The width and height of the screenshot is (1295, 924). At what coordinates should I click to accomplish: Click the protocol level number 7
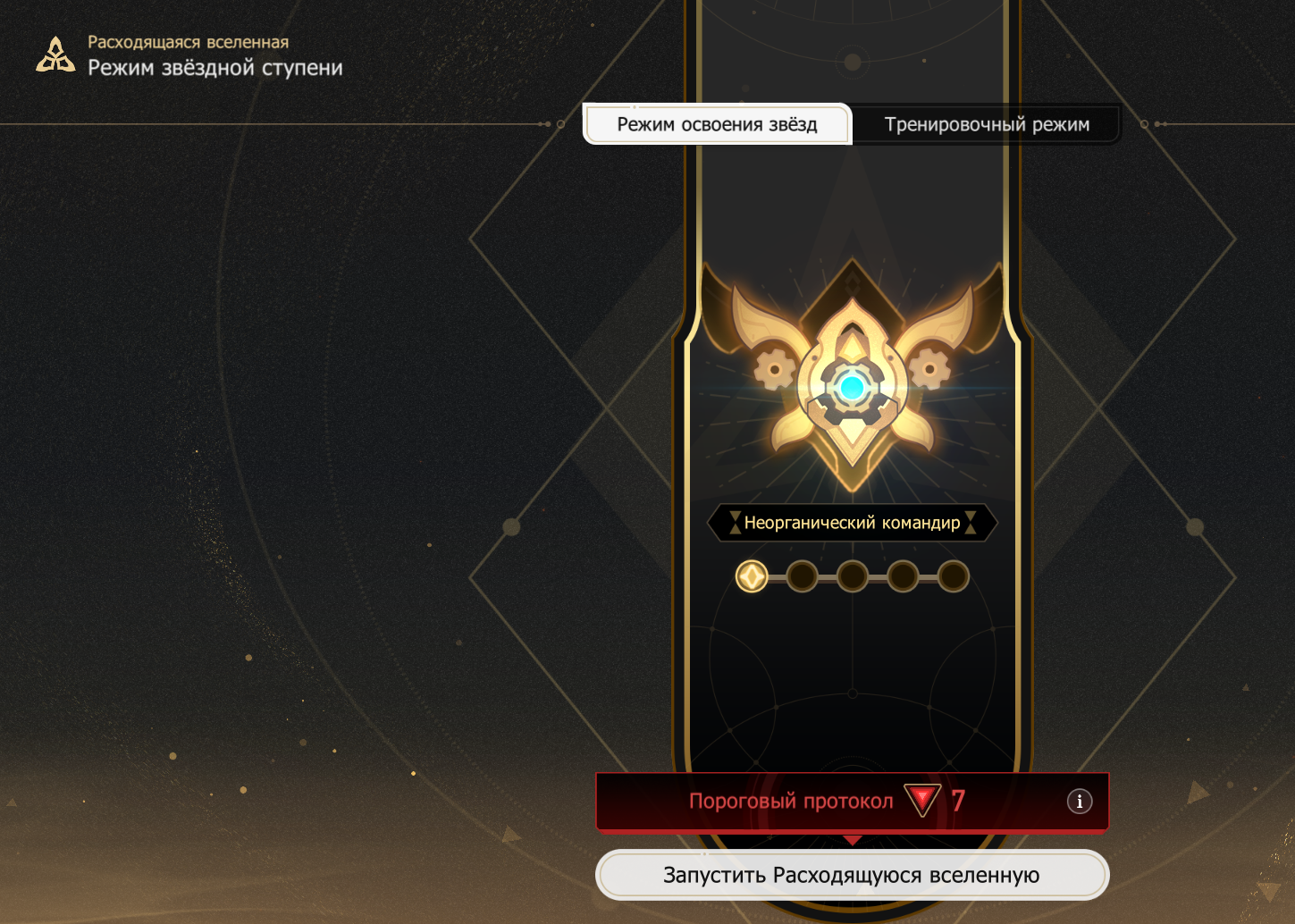pyautogui.click(x=958, y=801)
